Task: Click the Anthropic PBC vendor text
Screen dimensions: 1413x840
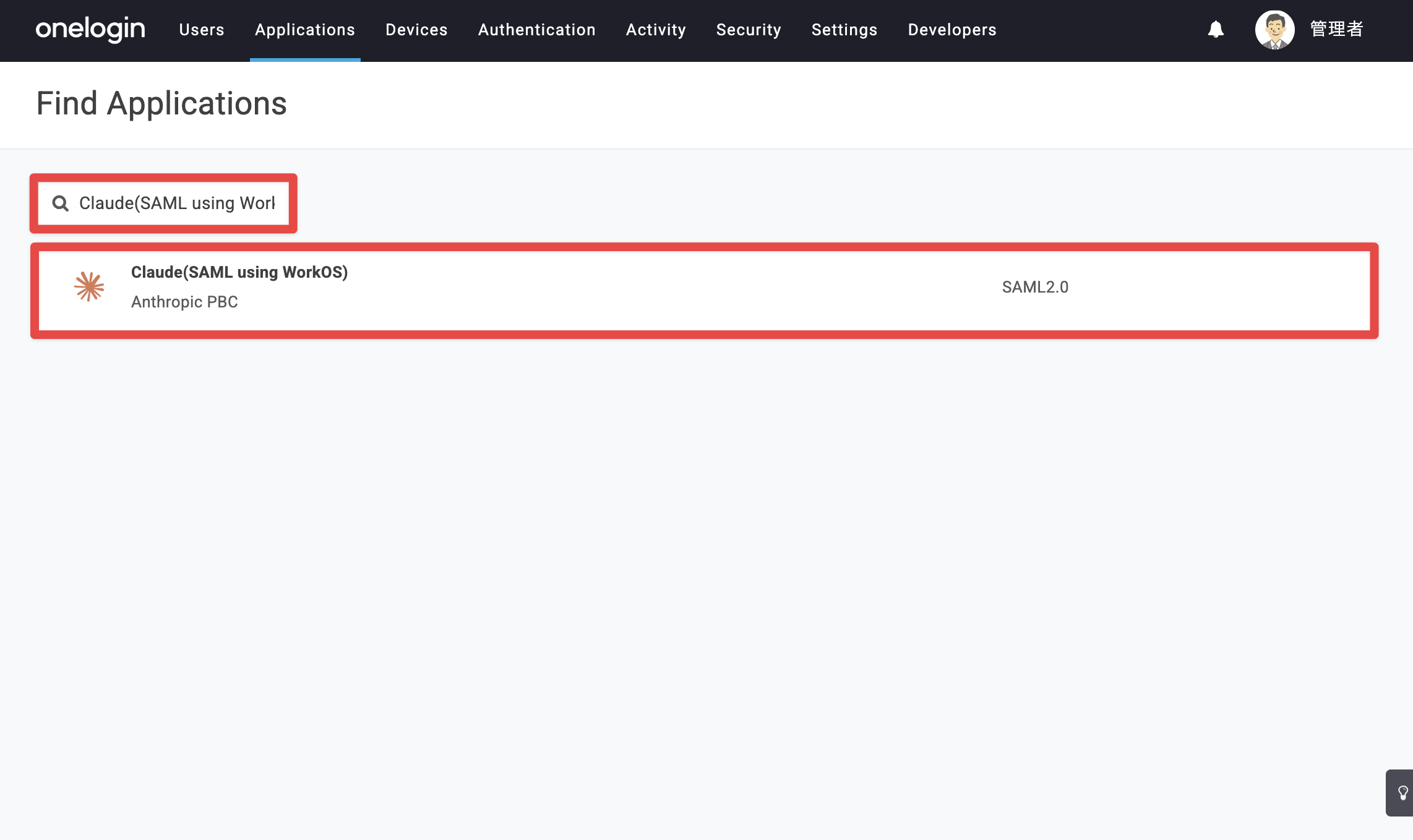Action: tap(184, 302)
